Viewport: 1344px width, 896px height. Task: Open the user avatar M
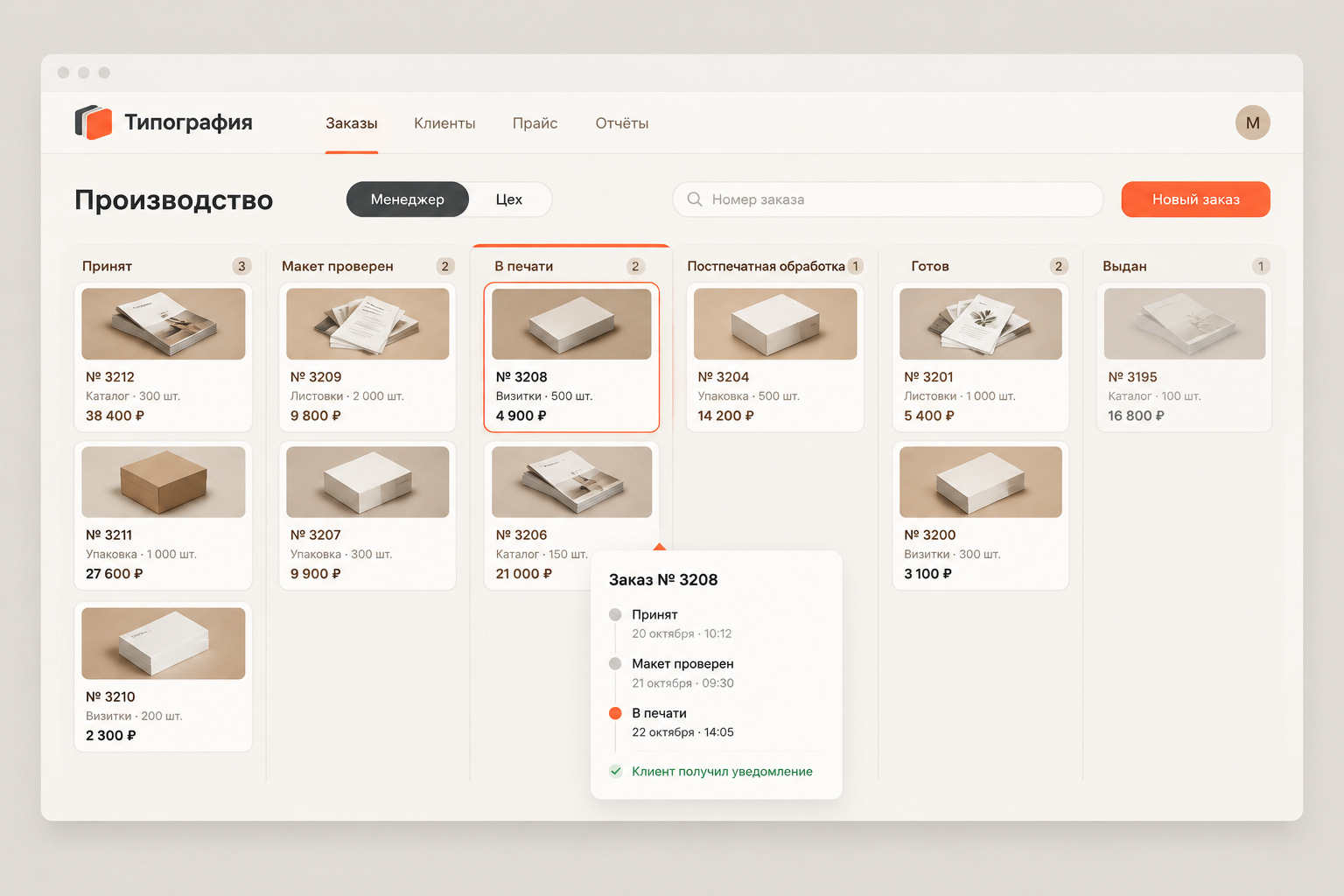(1252, 122)
